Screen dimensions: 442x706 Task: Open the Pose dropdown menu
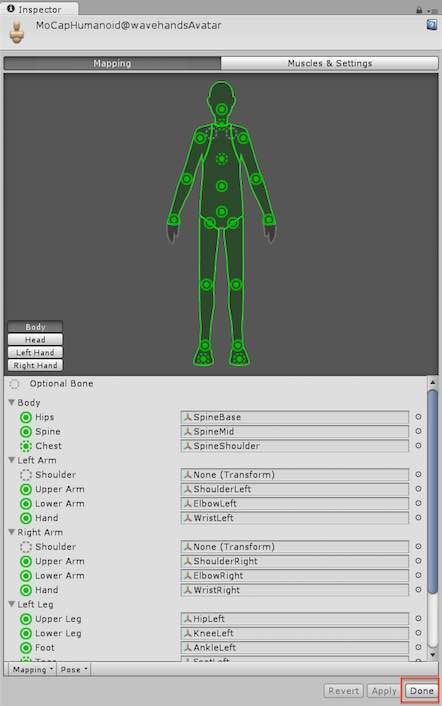[x=74, y=669]
